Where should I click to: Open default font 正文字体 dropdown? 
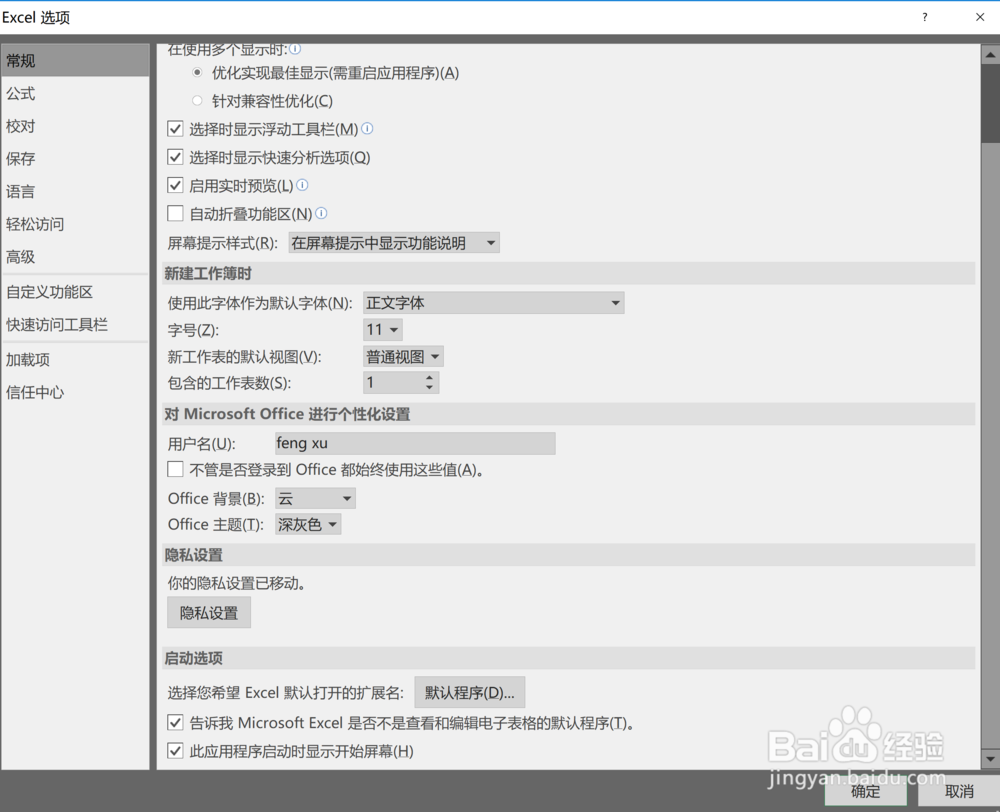pos(493,303)
